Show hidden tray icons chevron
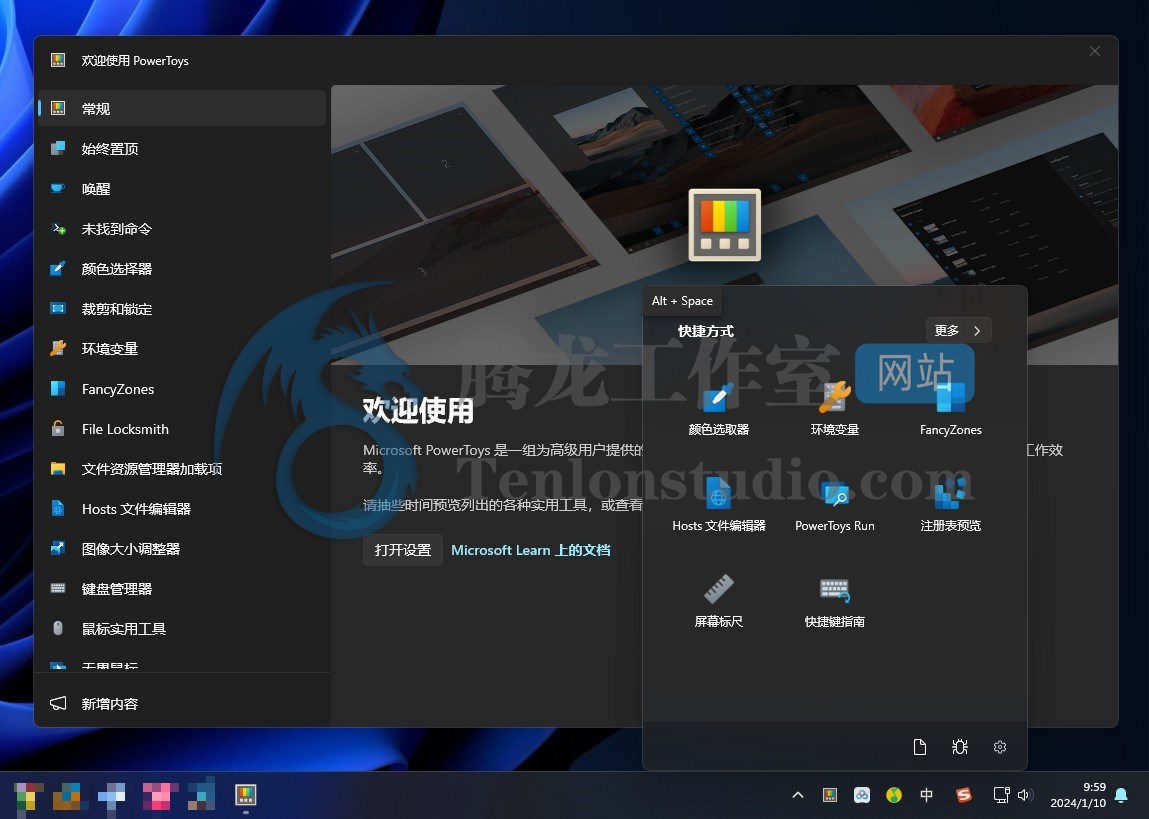1149x819 pixels. pyautogui.click(x=798, y=795)
